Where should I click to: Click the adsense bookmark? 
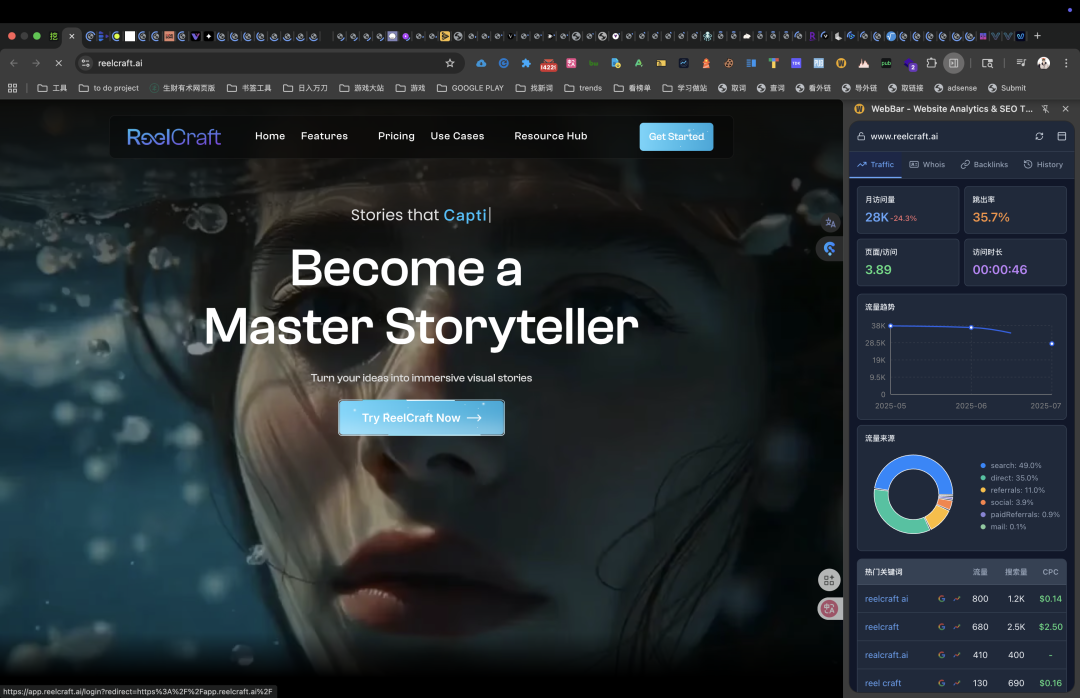click(955, 88)
